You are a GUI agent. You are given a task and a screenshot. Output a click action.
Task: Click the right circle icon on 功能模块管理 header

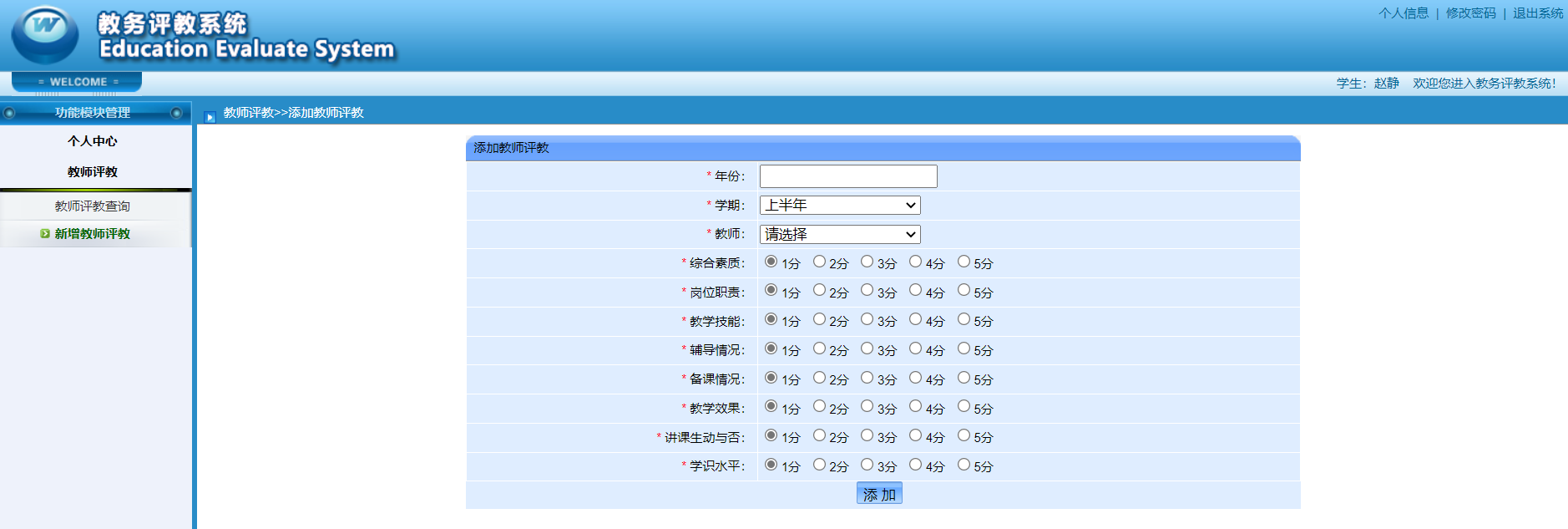coord(176,113)
